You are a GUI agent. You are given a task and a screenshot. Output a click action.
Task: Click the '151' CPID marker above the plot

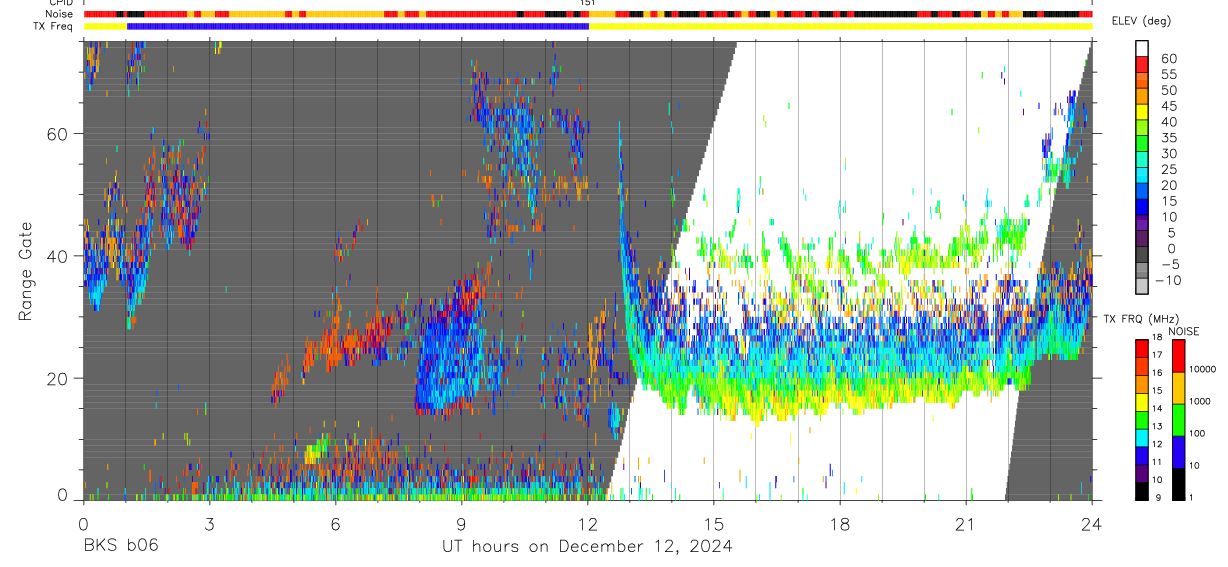pos(588,3)
